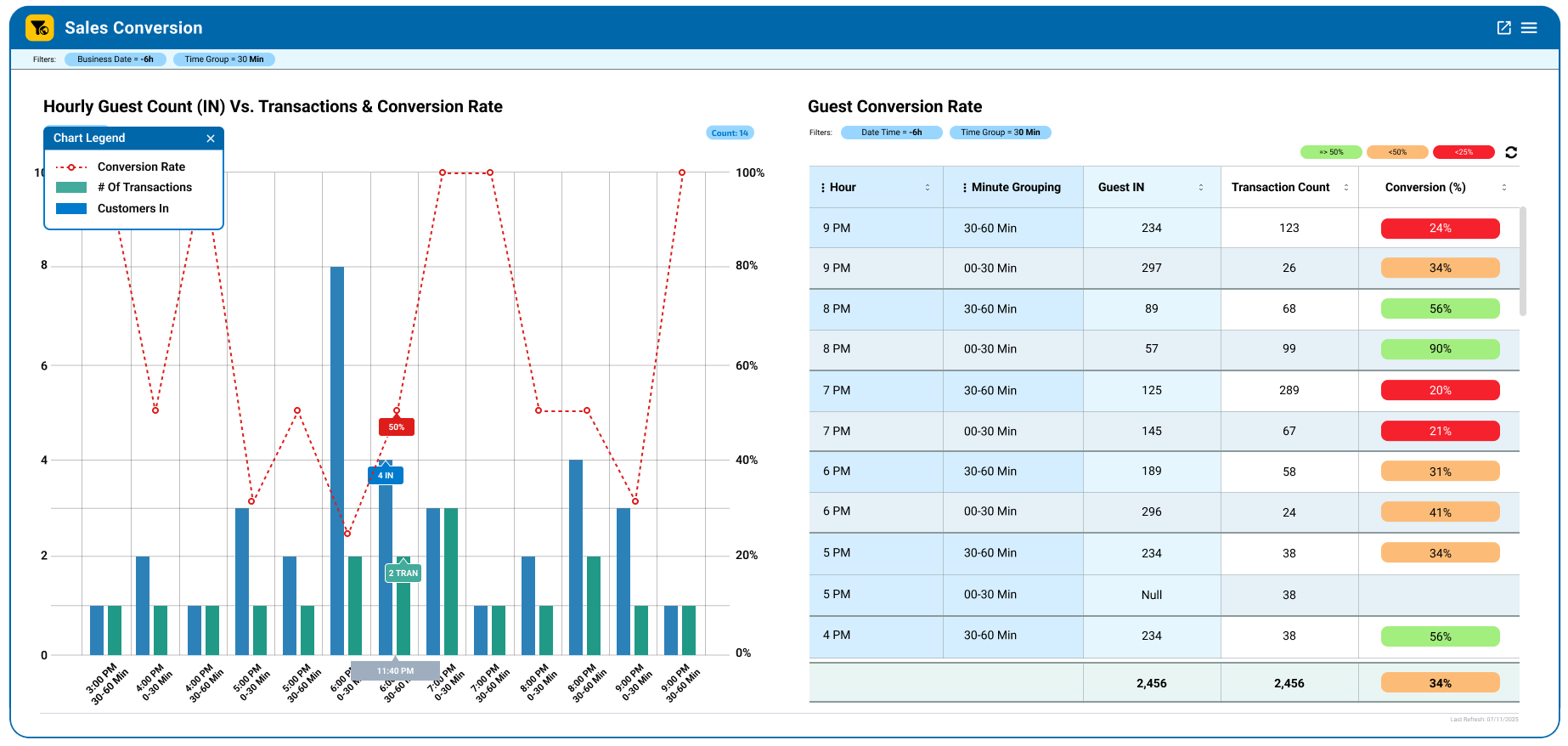The image size is (1568, 746).
Task: Click the Sales Conversion funnel logo icon
Action: click(x=39, y=28)
